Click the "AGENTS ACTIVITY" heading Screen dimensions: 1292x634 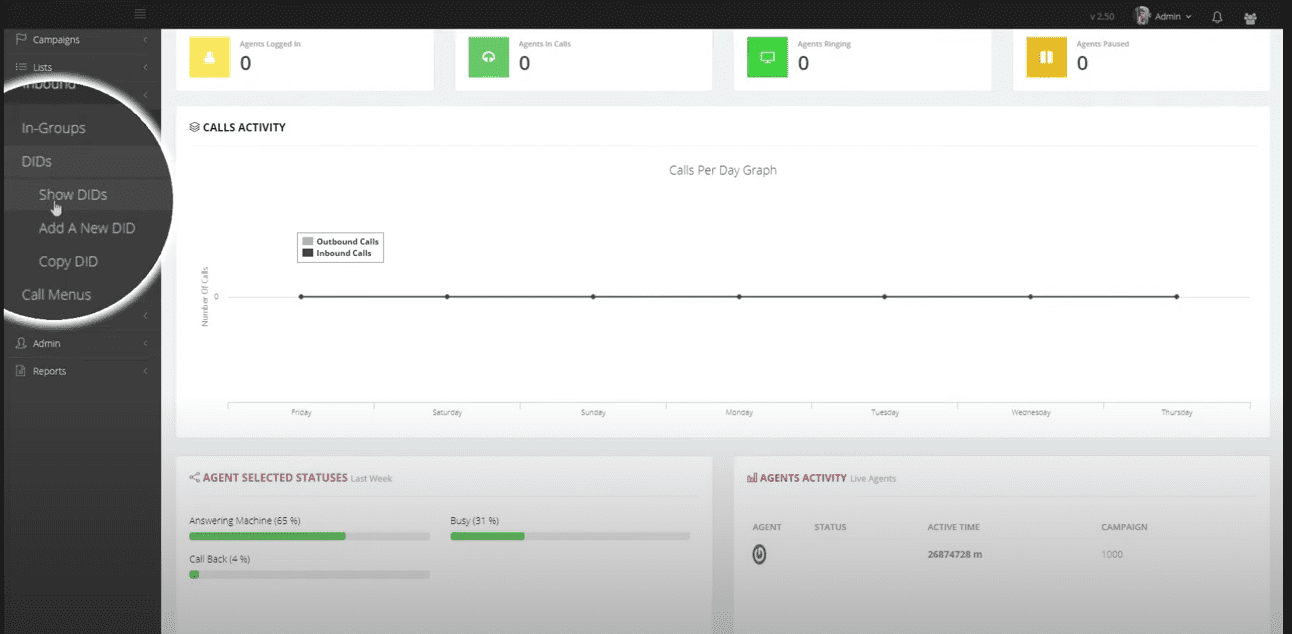click(803, 478)
